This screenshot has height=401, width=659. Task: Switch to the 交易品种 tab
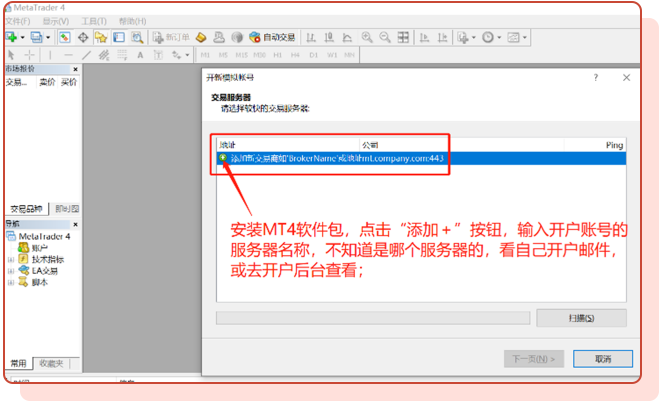click(26, 209)
